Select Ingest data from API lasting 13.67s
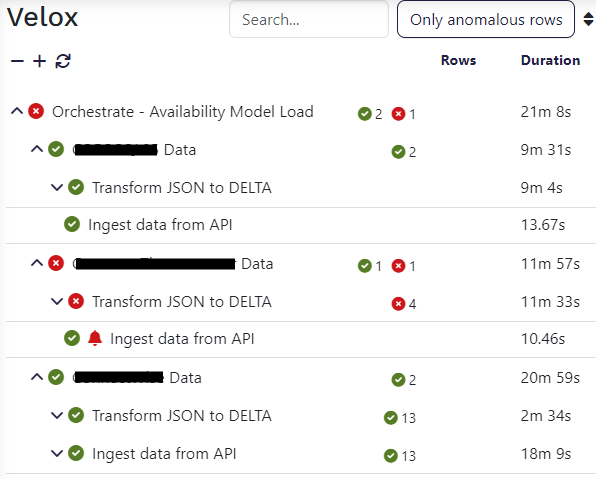The width and height of the screenshot is (596, 479). click(x=160, y=225)
